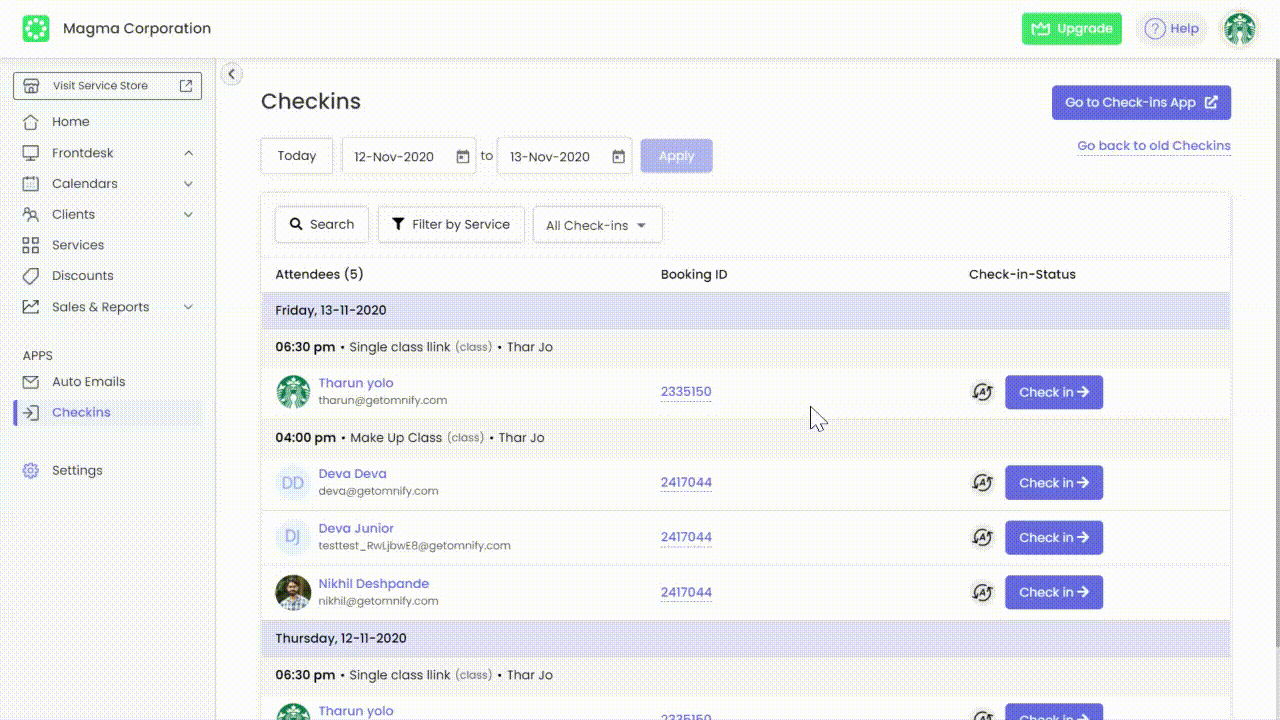1280x720 pixels.
Task: Click Tharun yolo avatar on Friday
Action: point(293,392)
